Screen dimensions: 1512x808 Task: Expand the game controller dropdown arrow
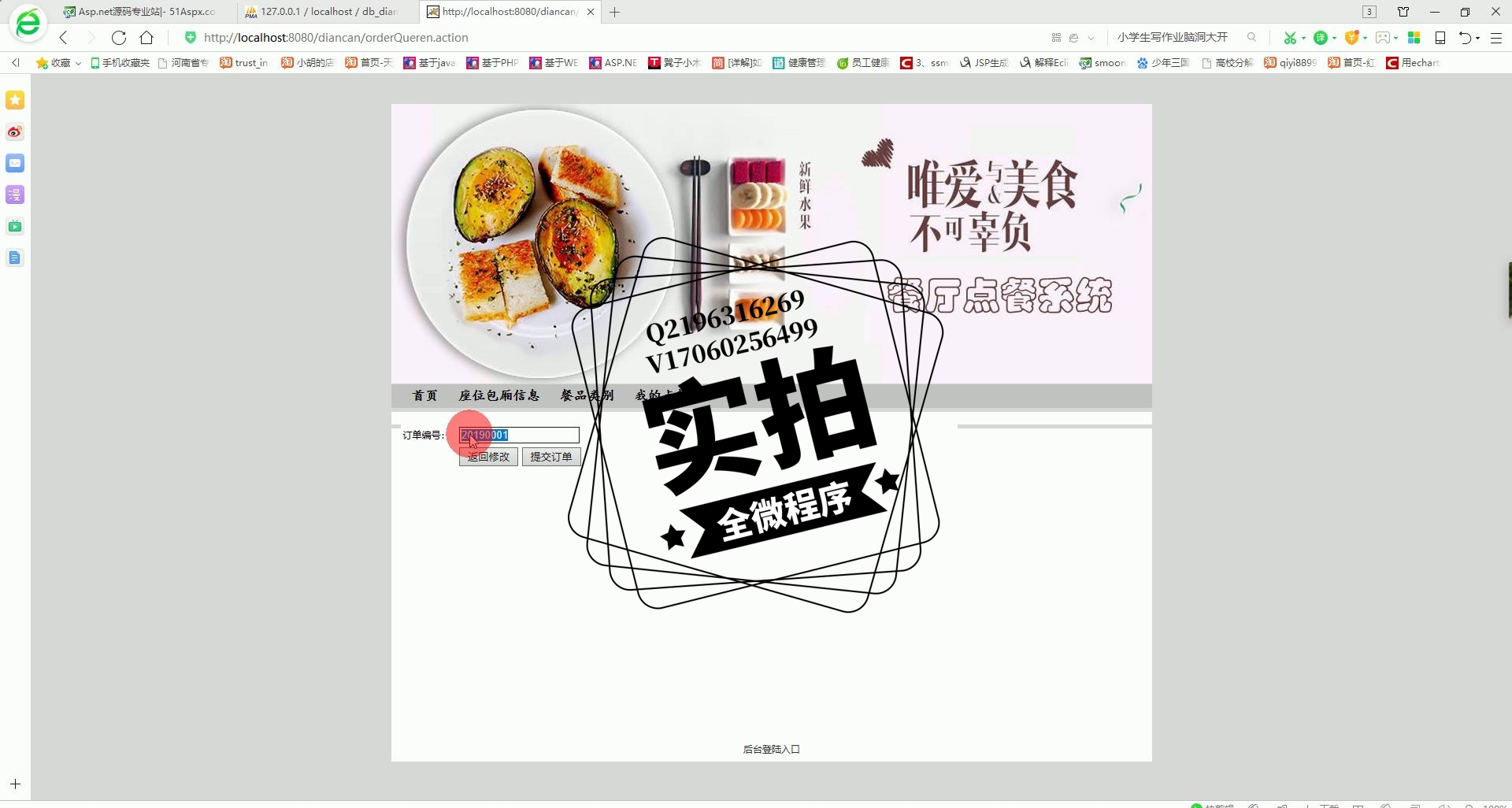1395,38
